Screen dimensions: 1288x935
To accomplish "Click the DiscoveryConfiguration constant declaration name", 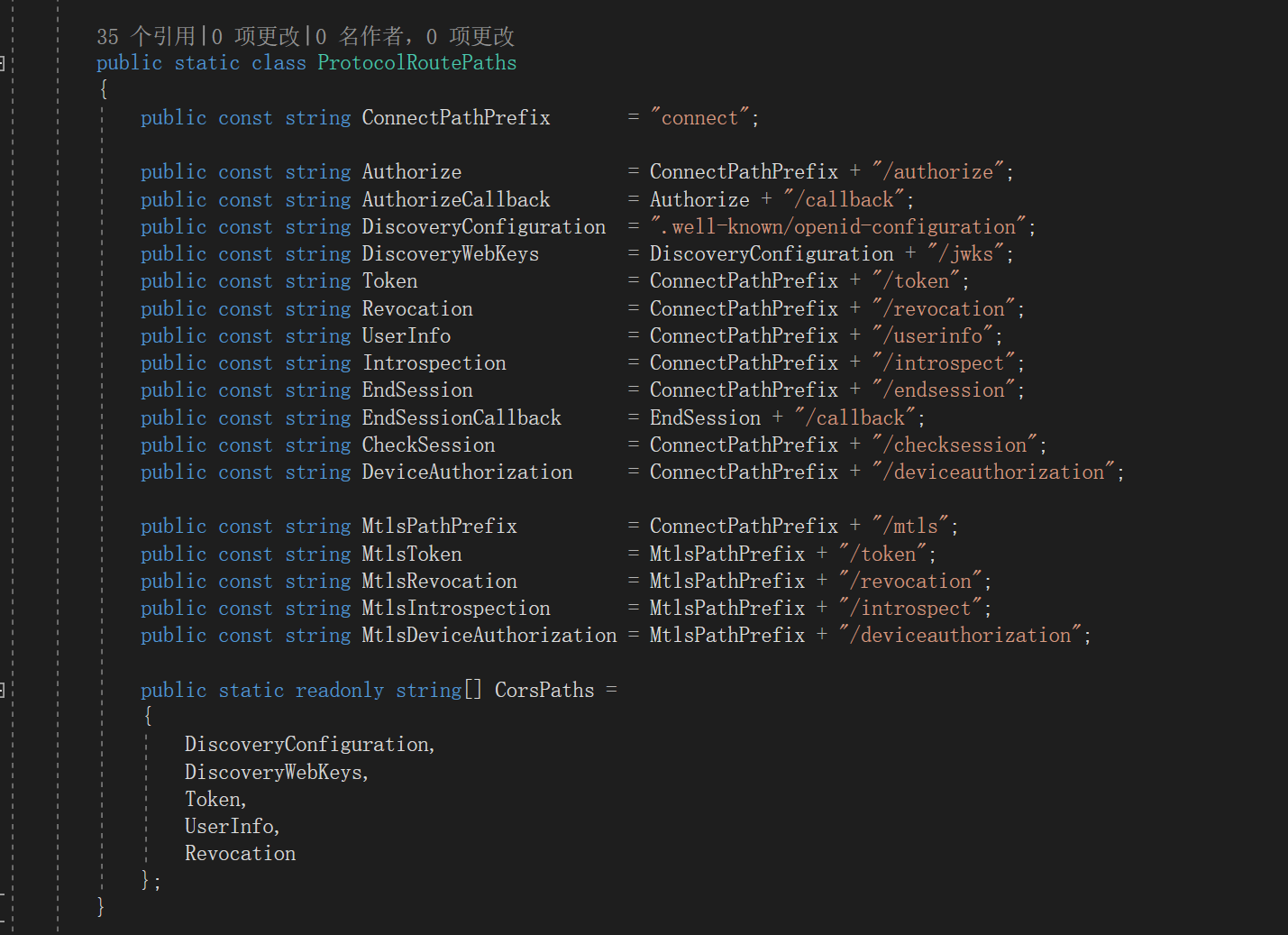I will 484,227.
